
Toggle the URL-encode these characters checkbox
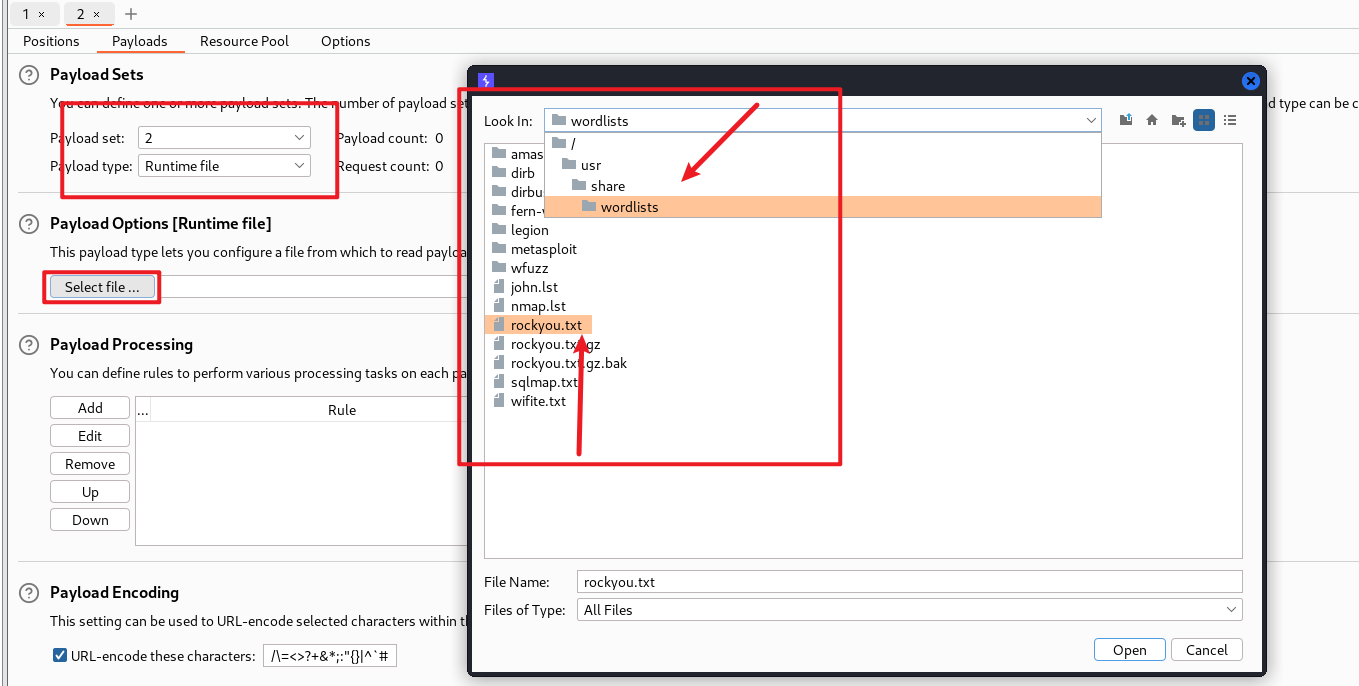(x=60, y=656)
